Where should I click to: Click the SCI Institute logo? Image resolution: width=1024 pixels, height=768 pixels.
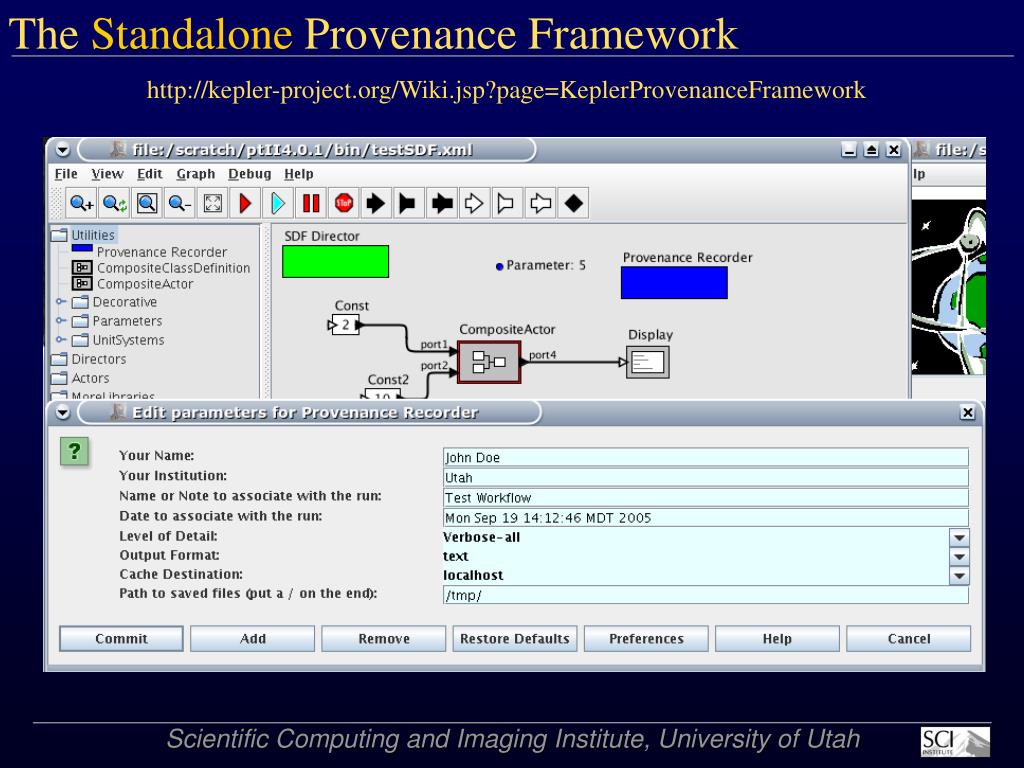[955, 742]
